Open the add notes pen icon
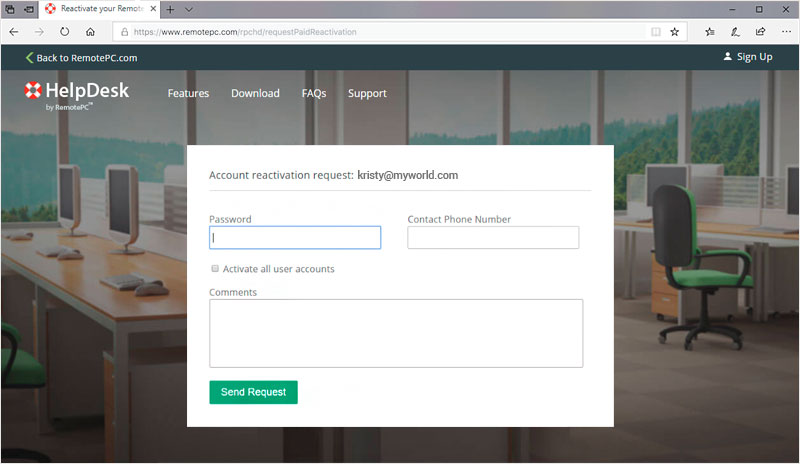 tap(735, 32)
